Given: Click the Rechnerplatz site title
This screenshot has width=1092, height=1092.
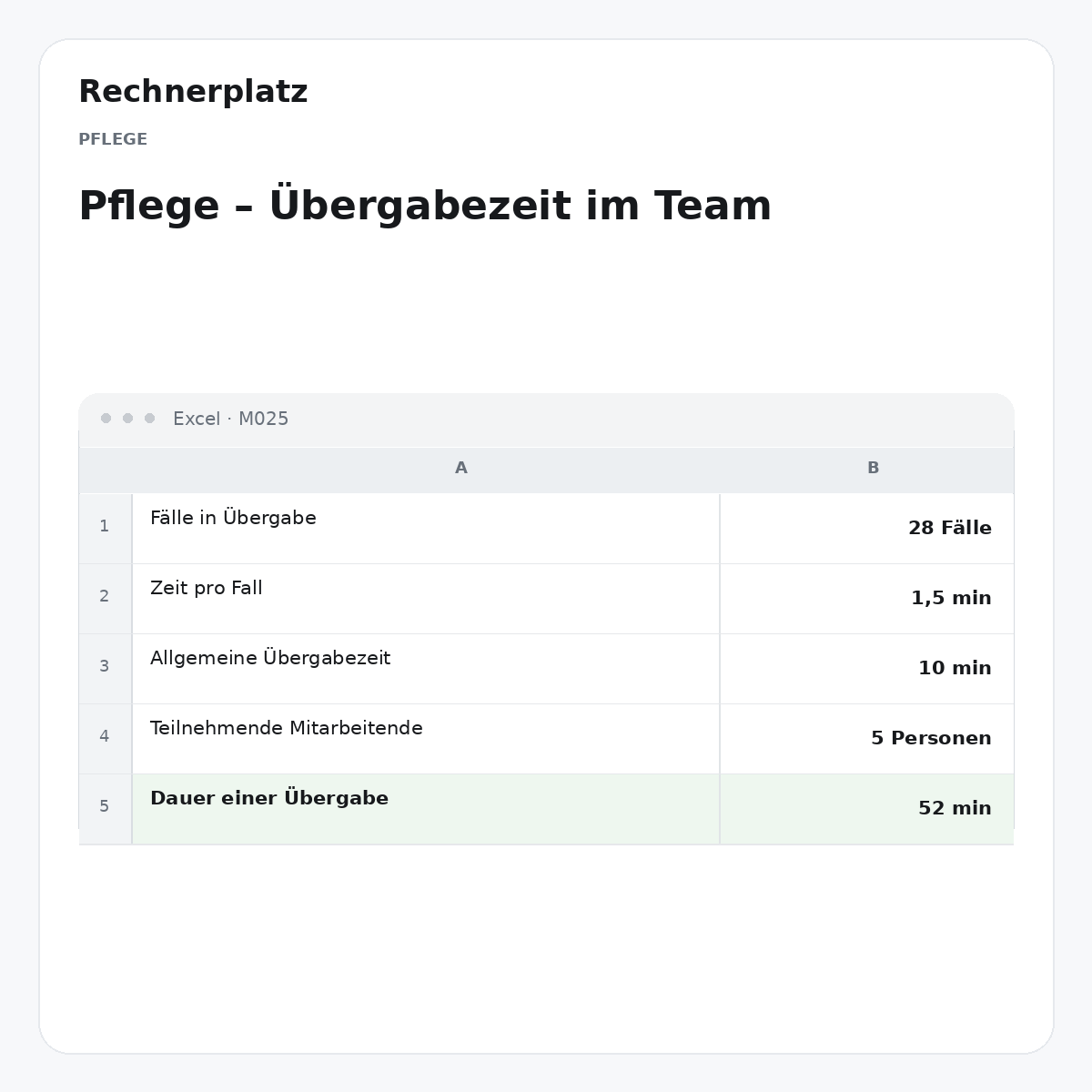Looking at the screenshot, I should [x=193, y=92].
